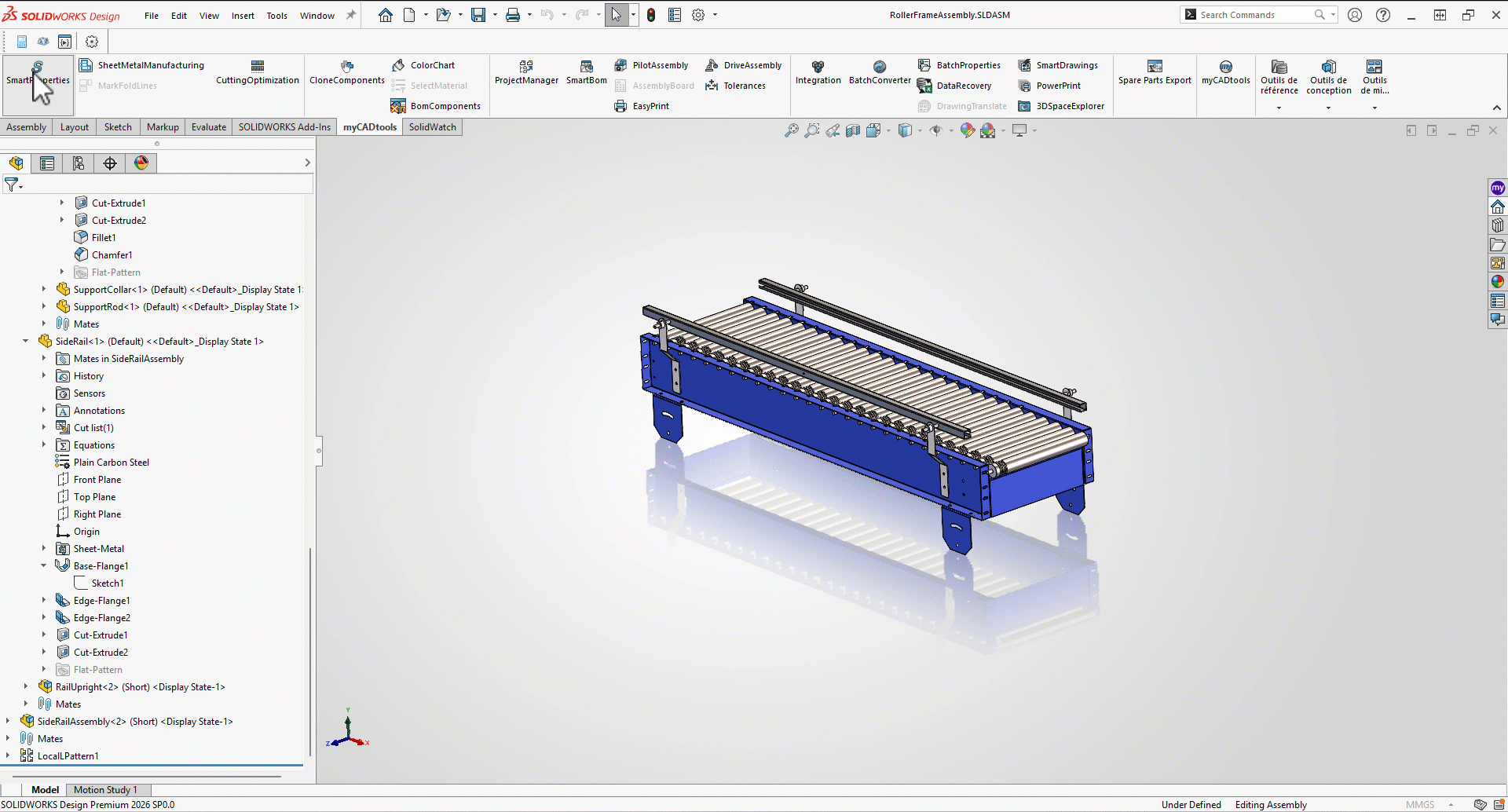Expand the Edge-Flange1 feature
The image size is (1508, 812).
44,601
